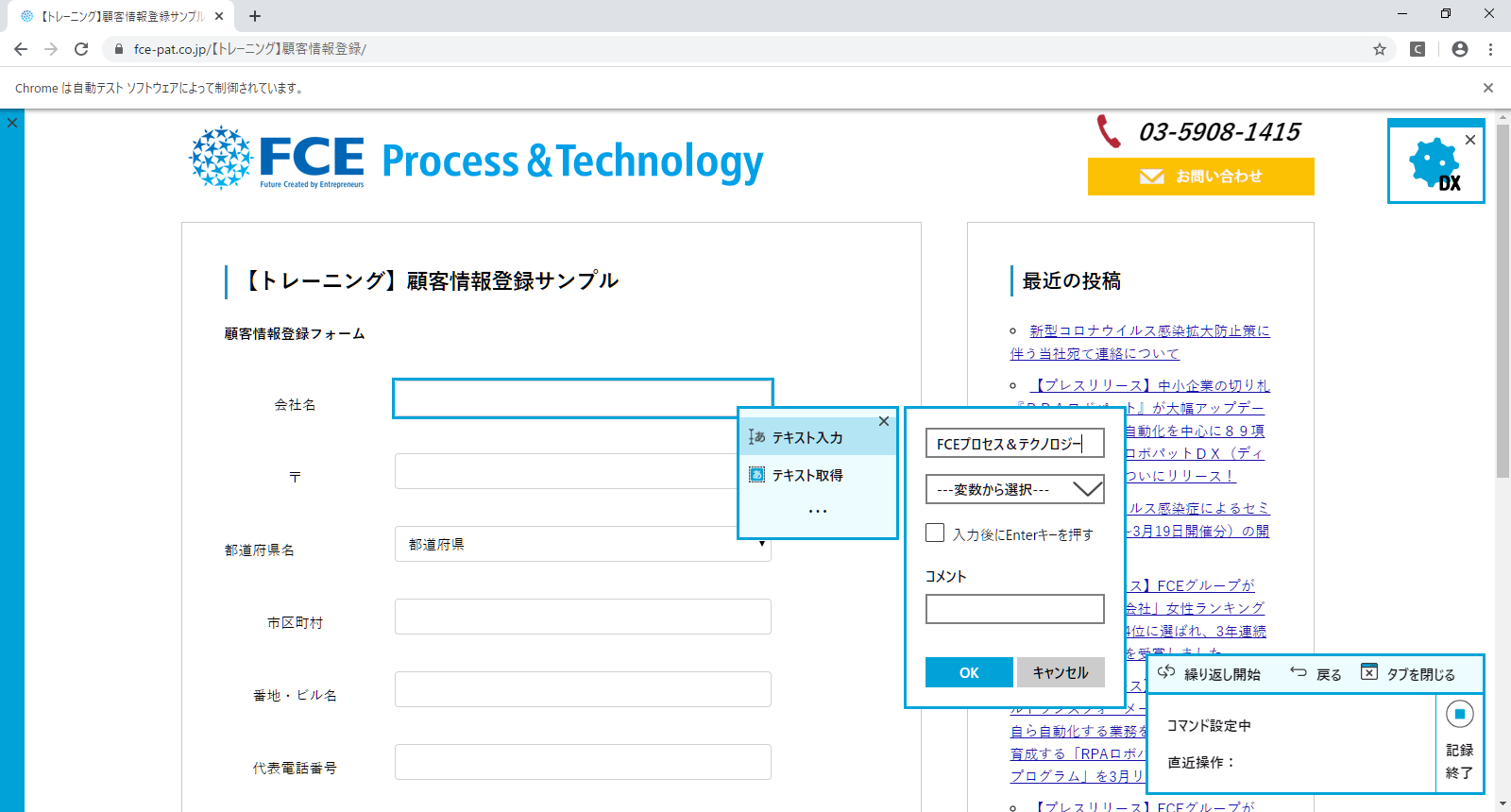Click the タブを閉じる icon

(1369, 672)
